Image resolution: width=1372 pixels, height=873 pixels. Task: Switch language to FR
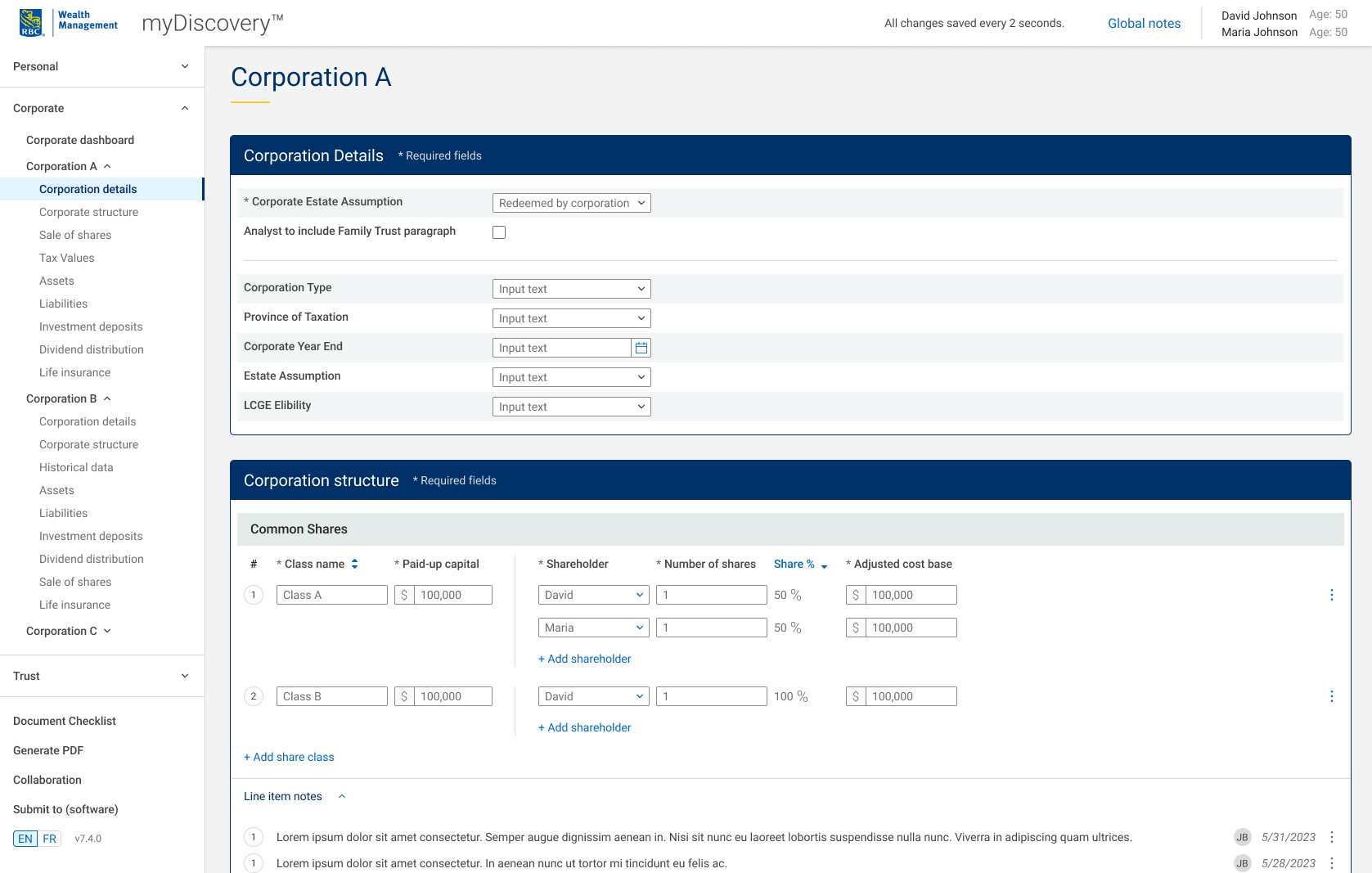pyautogui.click(x=50, y=839)
